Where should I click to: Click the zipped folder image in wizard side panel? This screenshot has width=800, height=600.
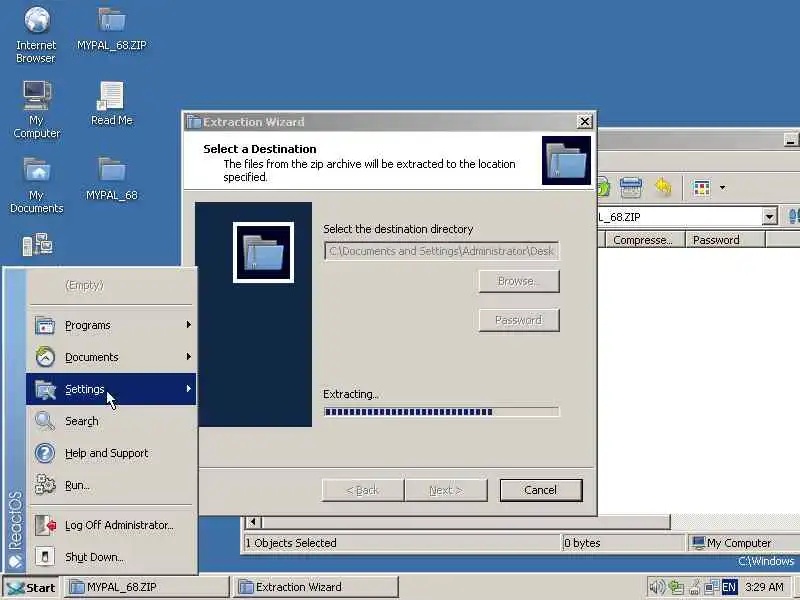point(263,252)
